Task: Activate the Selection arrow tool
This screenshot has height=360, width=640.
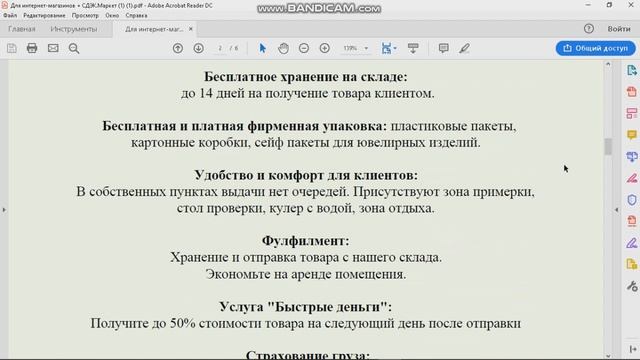Action: [x=262, y=48]
